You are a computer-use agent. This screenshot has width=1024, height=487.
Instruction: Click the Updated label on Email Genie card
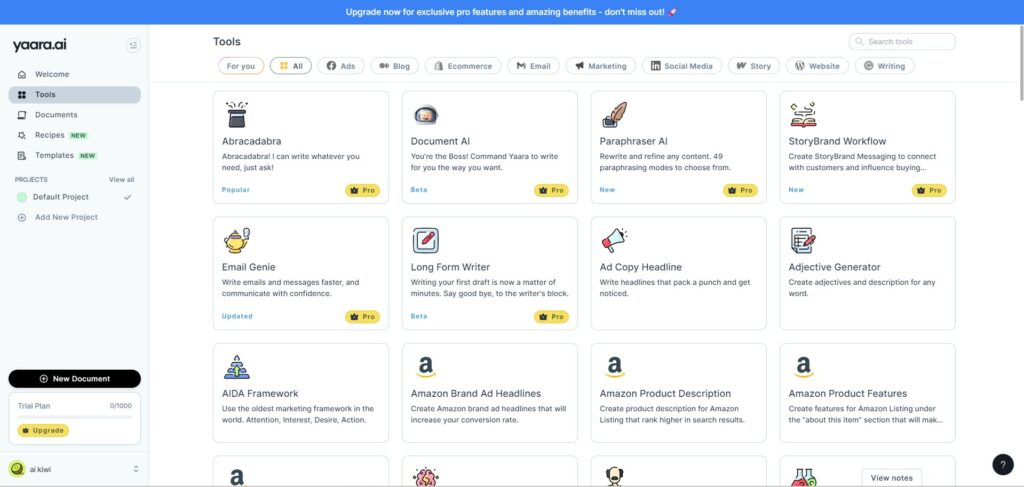237,317
